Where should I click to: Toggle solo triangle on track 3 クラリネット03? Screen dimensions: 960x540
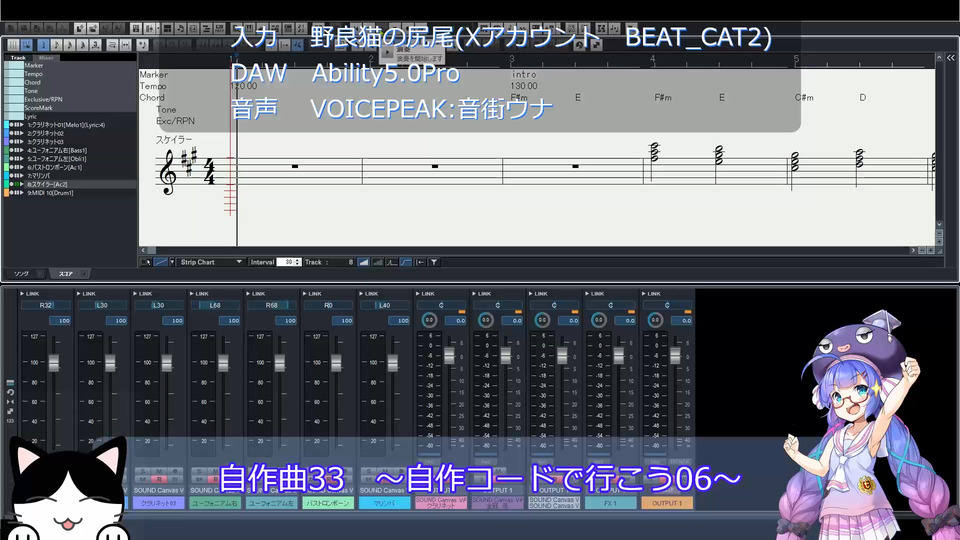click(22, 141)
